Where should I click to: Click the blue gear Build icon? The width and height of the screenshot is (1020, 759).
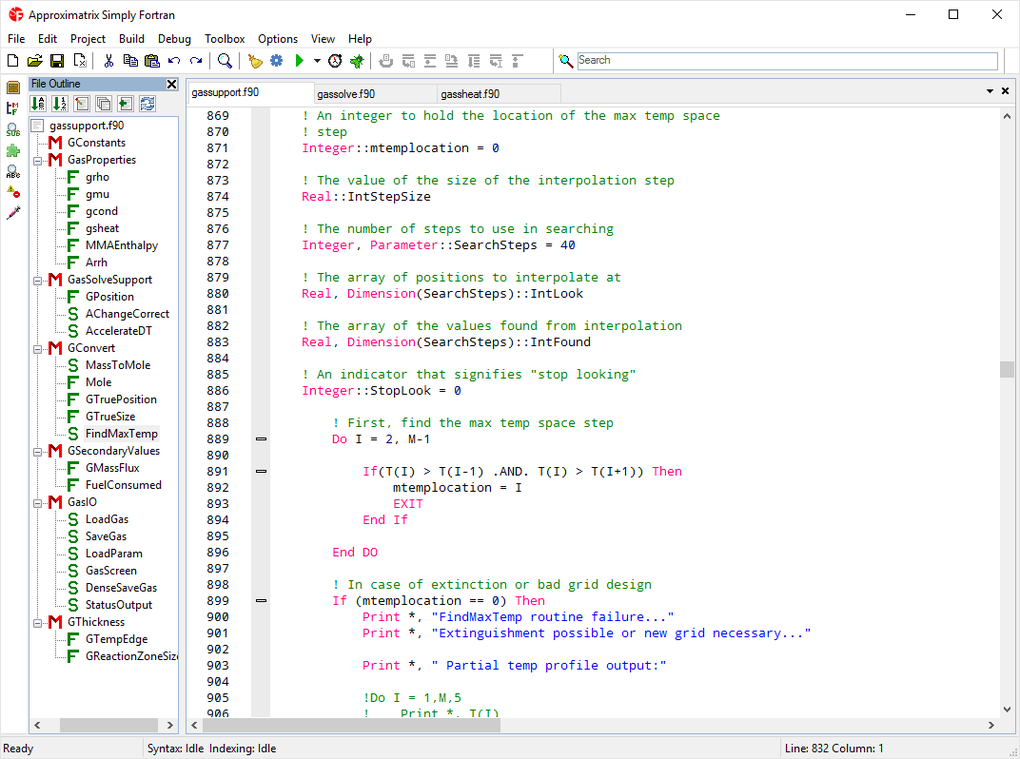coord(276,61)
